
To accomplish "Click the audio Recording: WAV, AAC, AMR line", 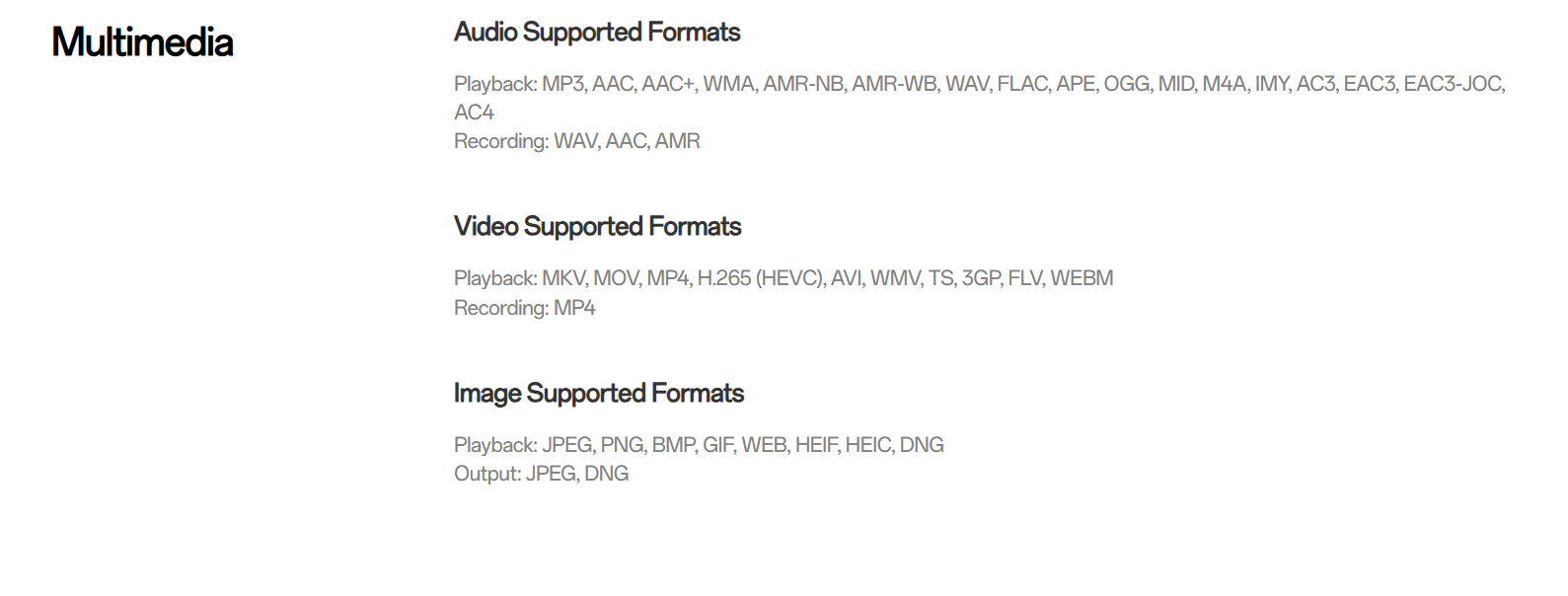I will [x=576, y=141].
